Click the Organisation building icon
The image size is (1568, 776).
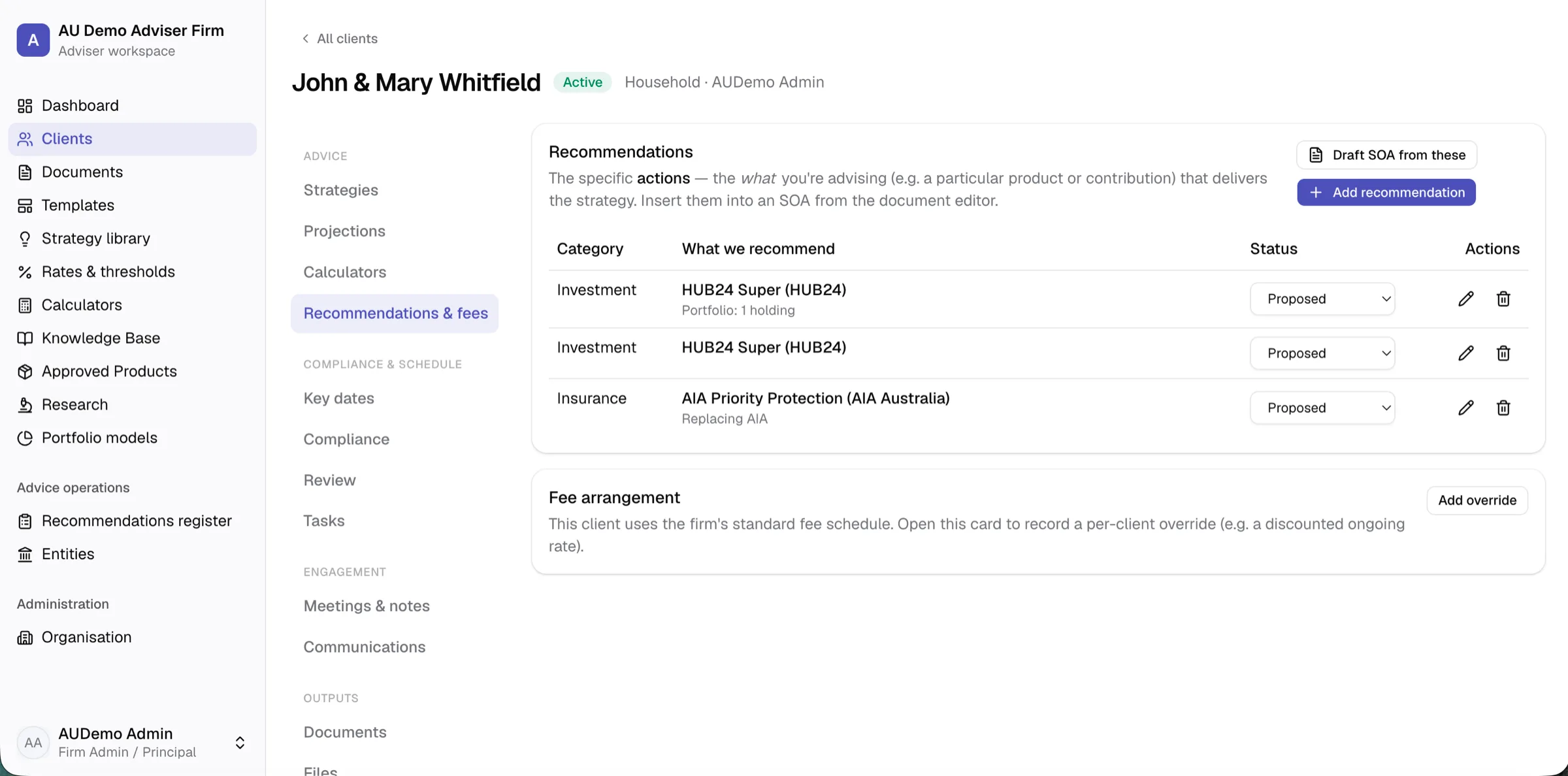tap(25, 638)
